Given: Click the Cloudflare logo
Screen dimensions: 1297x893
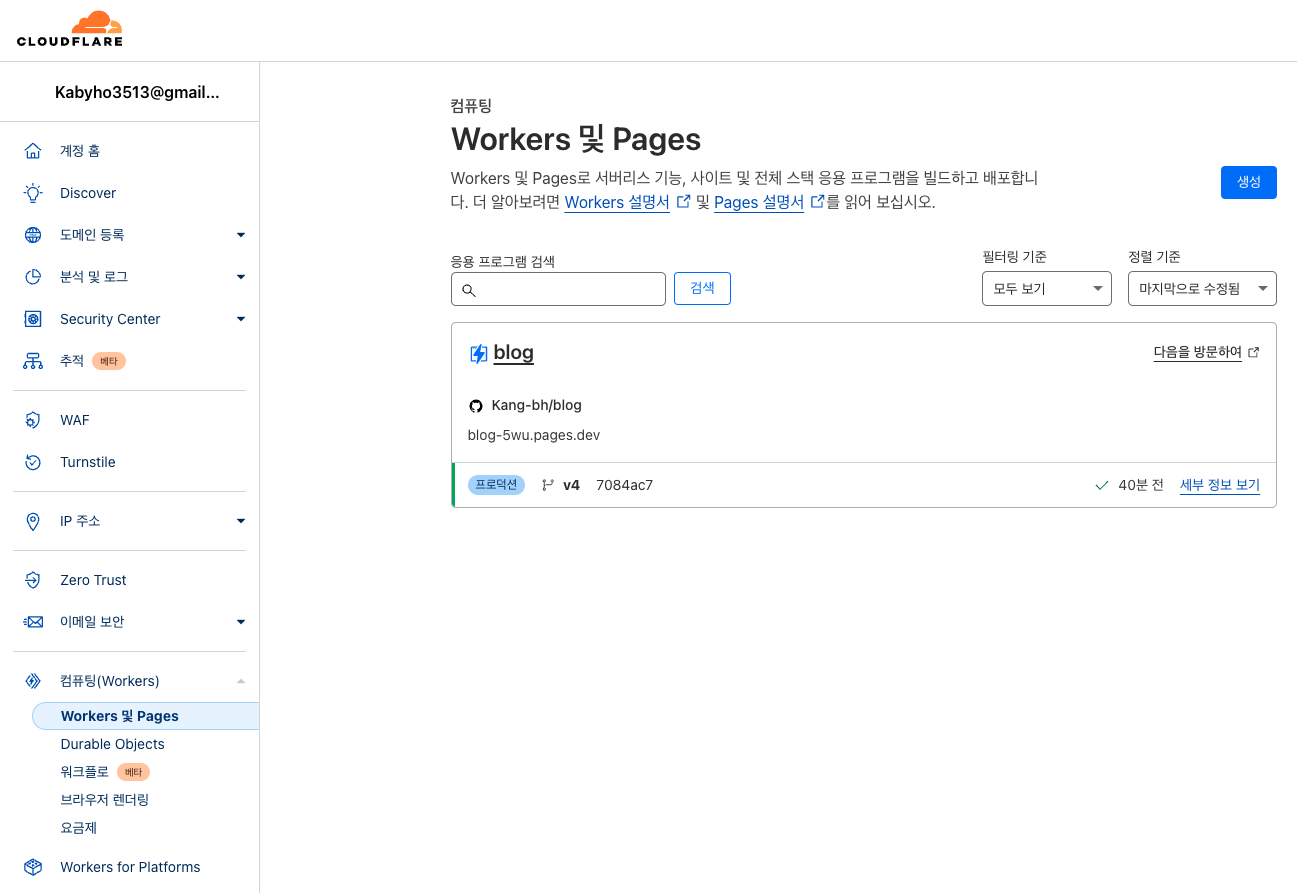Looking at the screenshot, I should click(x=70, y=29).
